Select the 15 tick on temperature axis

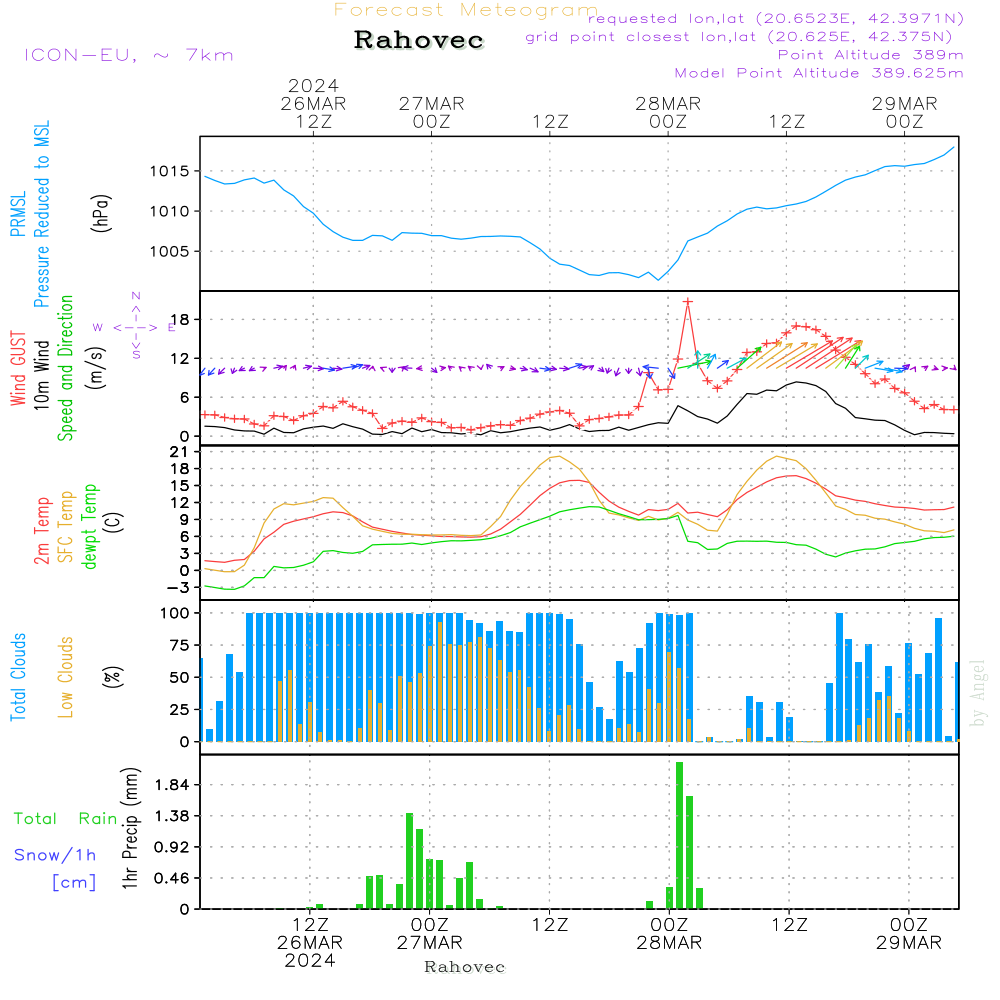(180, 485)
